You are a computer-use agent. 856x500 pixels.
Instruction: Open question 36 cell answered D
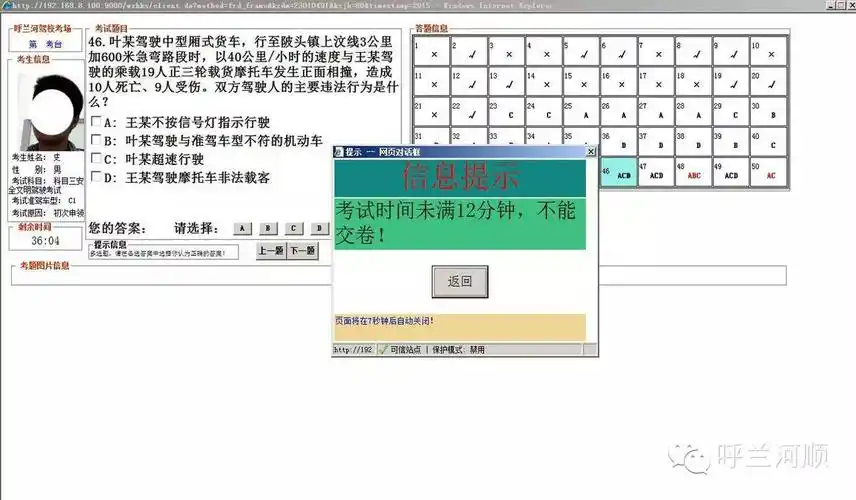point(619,142)
